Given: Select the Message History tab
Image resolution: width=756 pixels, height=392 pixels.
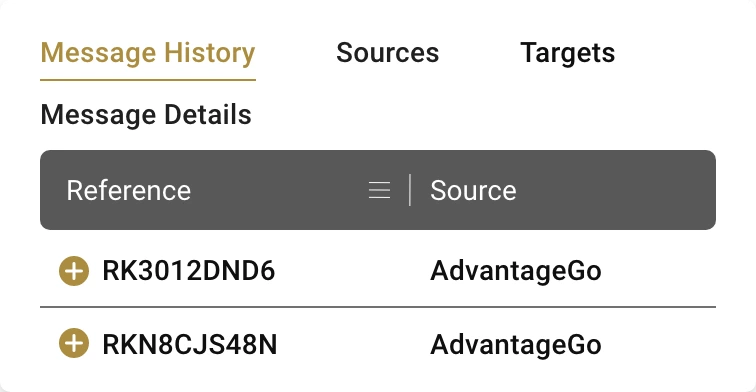Looking at the screenshot, I should pyautogui.click(x=148, y=54).
